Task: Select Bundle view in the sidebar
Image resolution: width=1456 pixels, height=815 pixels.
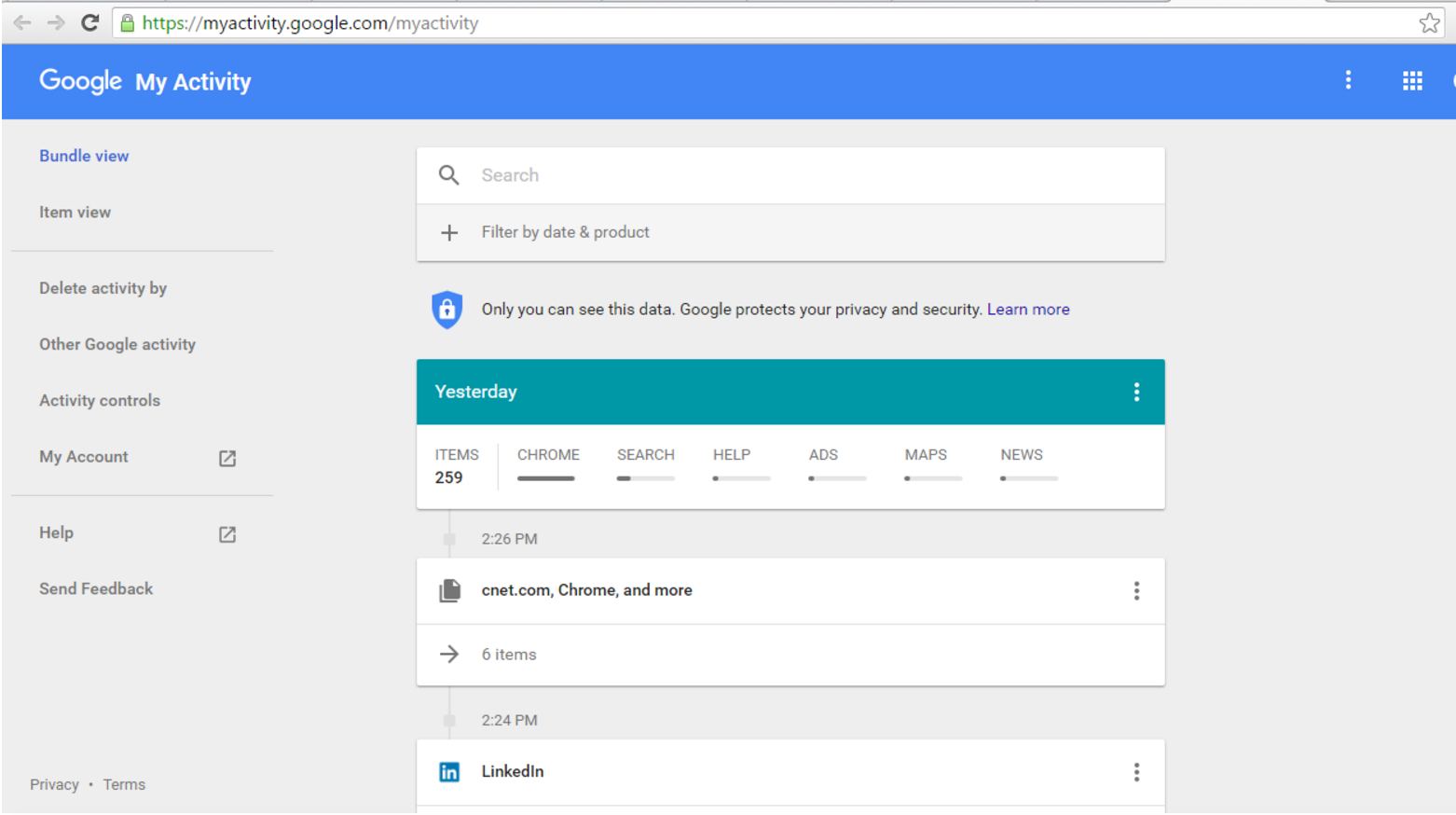Action: [x=84, y=157]
